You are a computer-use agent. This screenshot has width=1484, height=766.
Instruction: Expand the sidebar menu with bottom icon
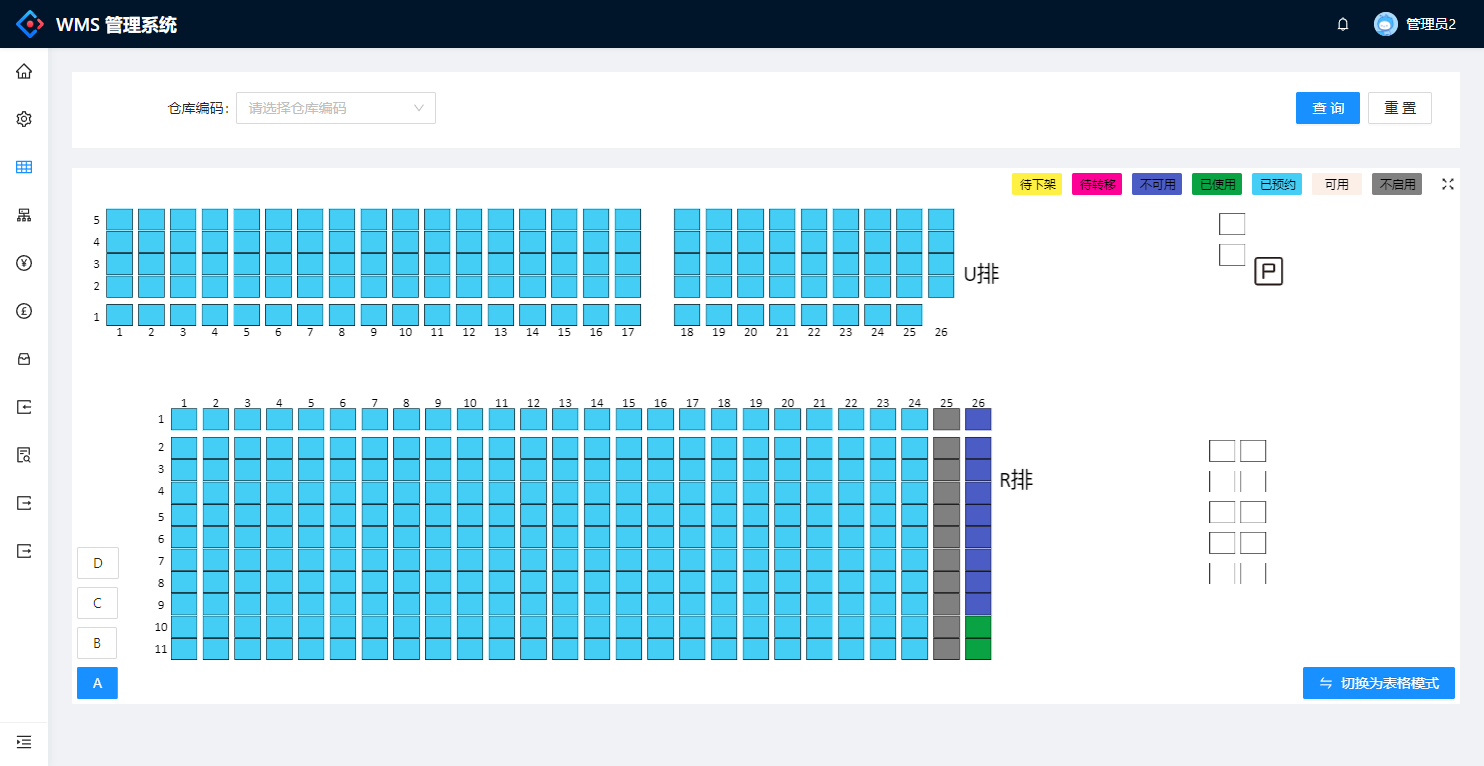[x=24, y=742]
